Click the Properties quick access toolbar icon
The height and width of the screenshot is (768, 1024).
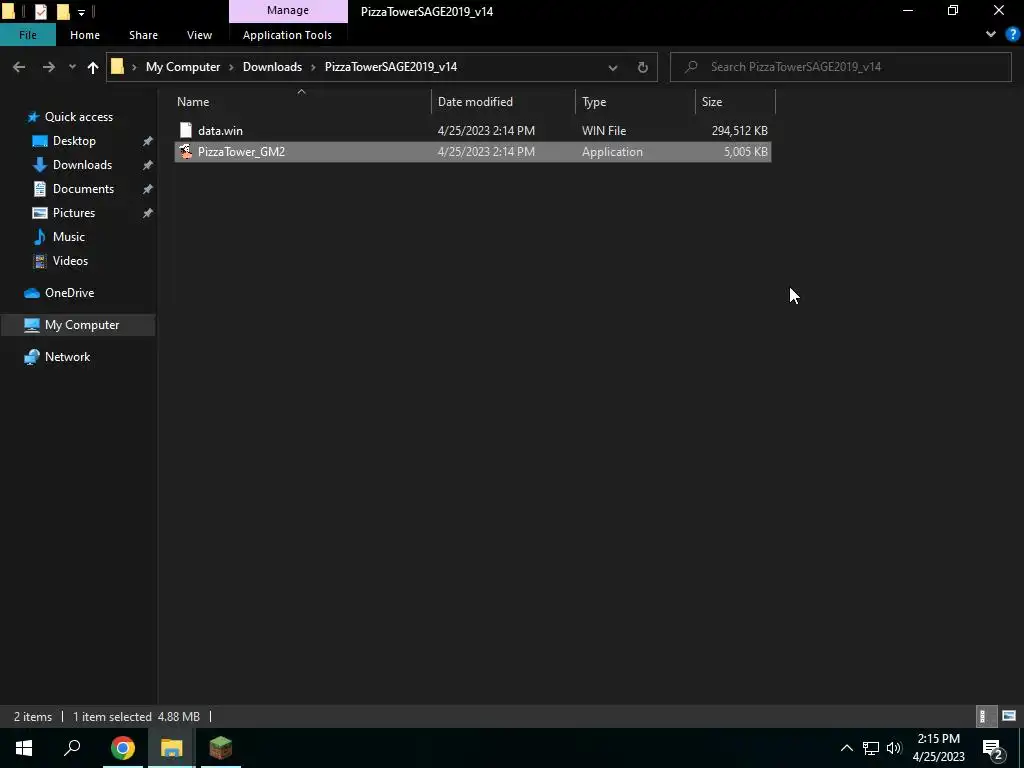click(x=40, y=11)
